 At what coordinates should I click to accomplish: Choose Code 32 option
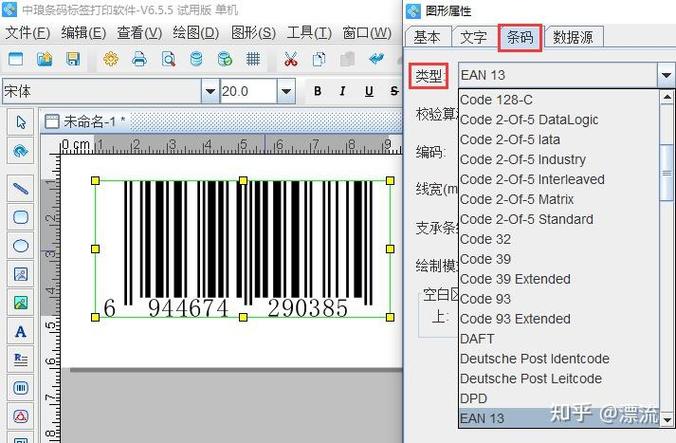pos(559,239)
